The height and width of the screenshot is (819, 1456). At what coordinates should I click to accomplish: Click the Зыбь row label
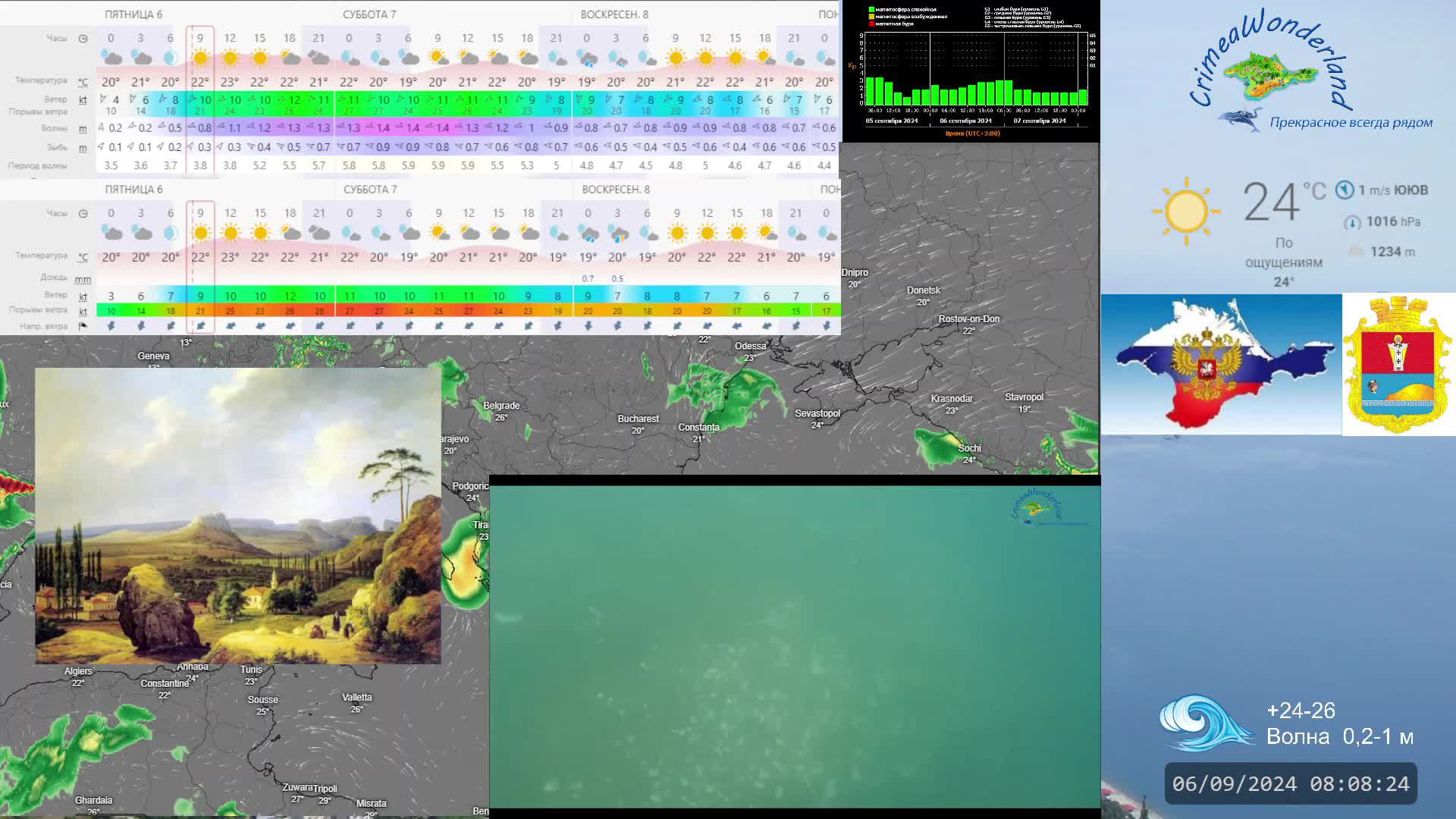[x=57, y=148]
